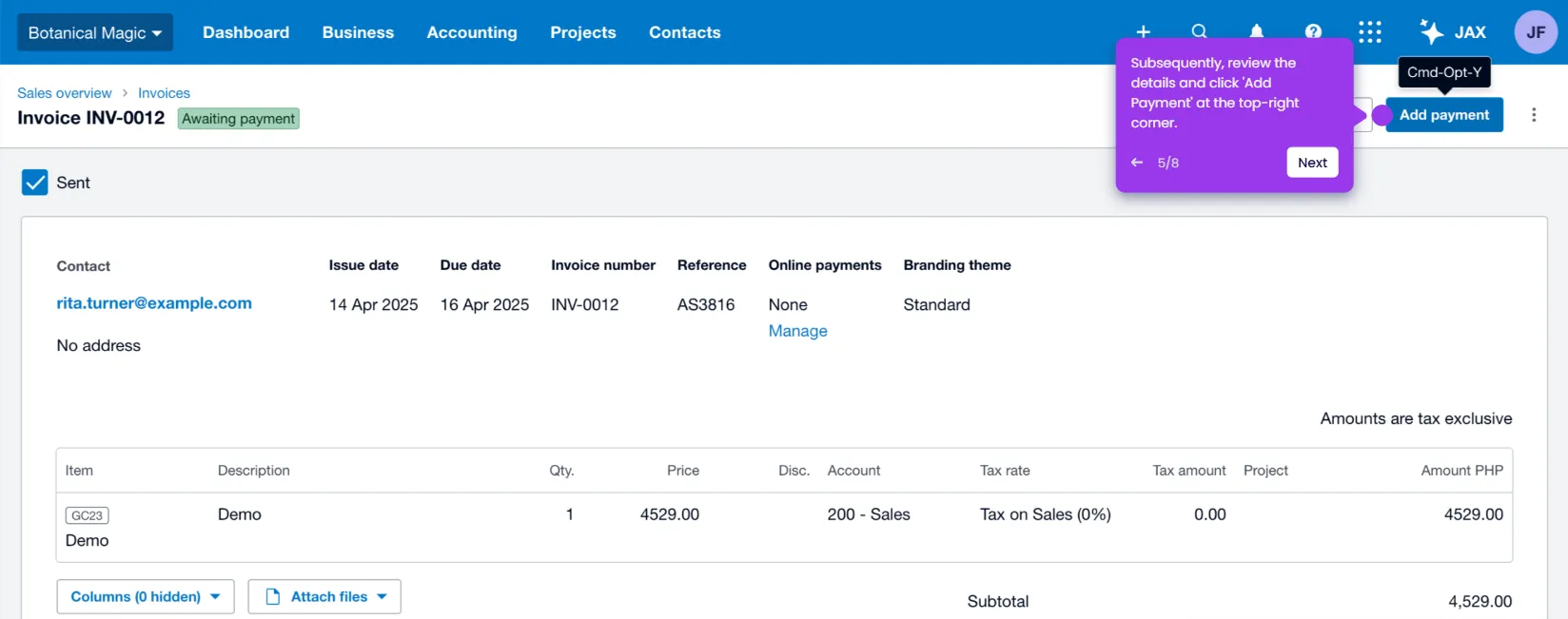
Task: Click Next in the tour popup
Action: (x=1313, y=163)
